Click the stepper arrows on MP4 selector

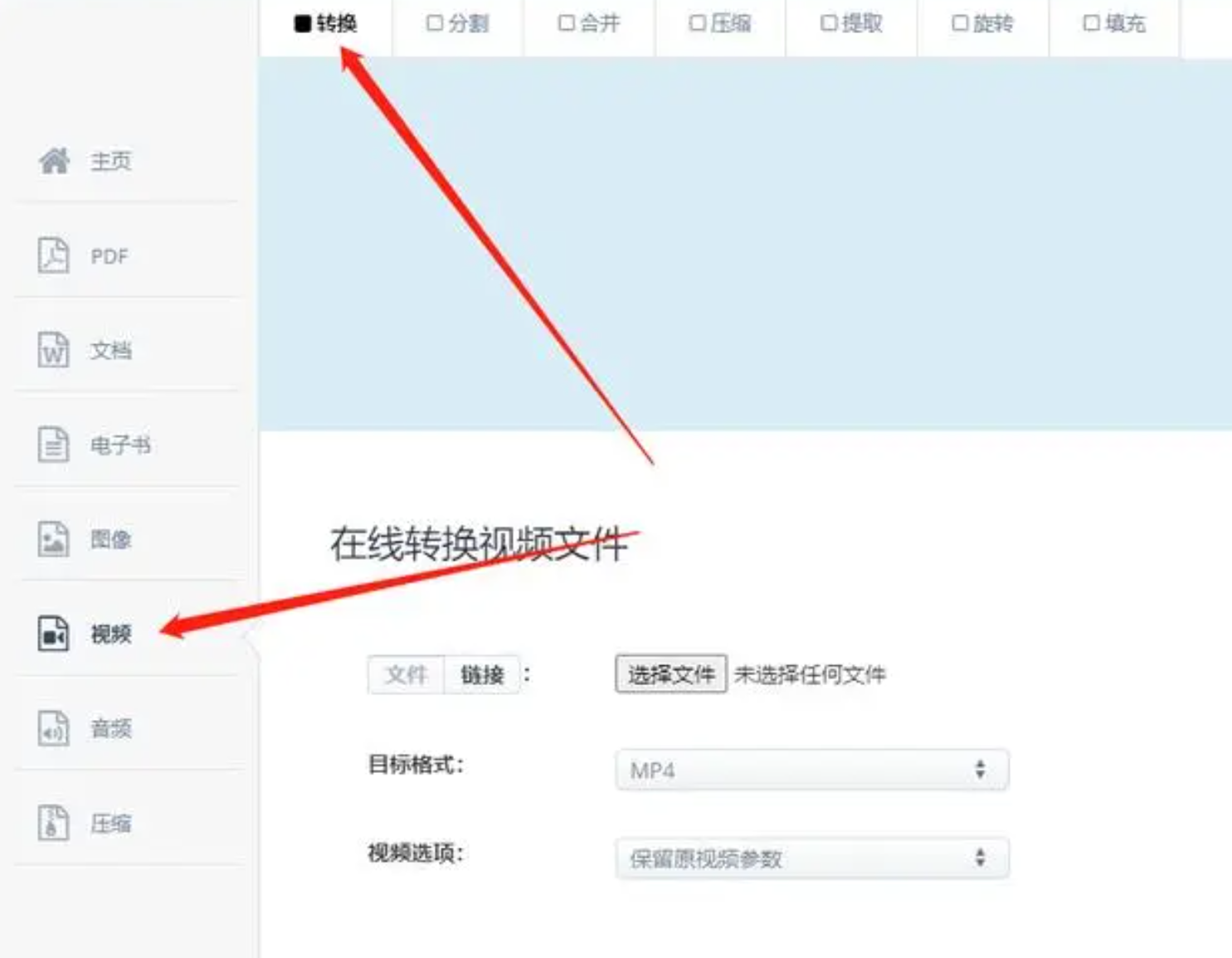pyautogui.click(x=980, y=770)
